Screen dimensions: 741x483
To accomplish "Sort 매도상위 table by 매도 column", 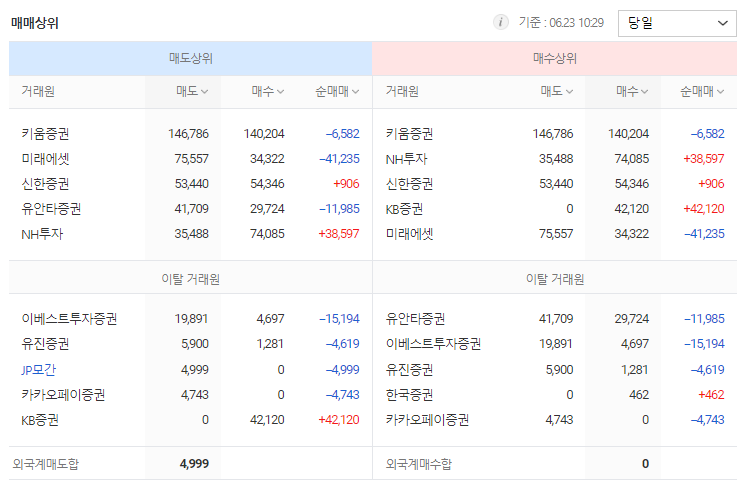I will pos(192,91).
